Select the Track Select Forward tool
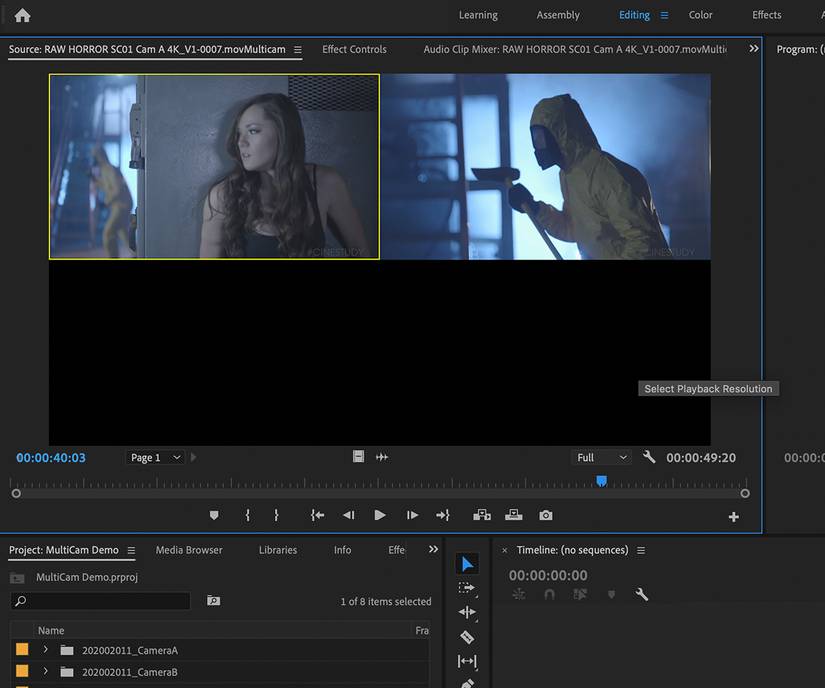This screenshot has width=825, height=688. (x=467, y=587)
